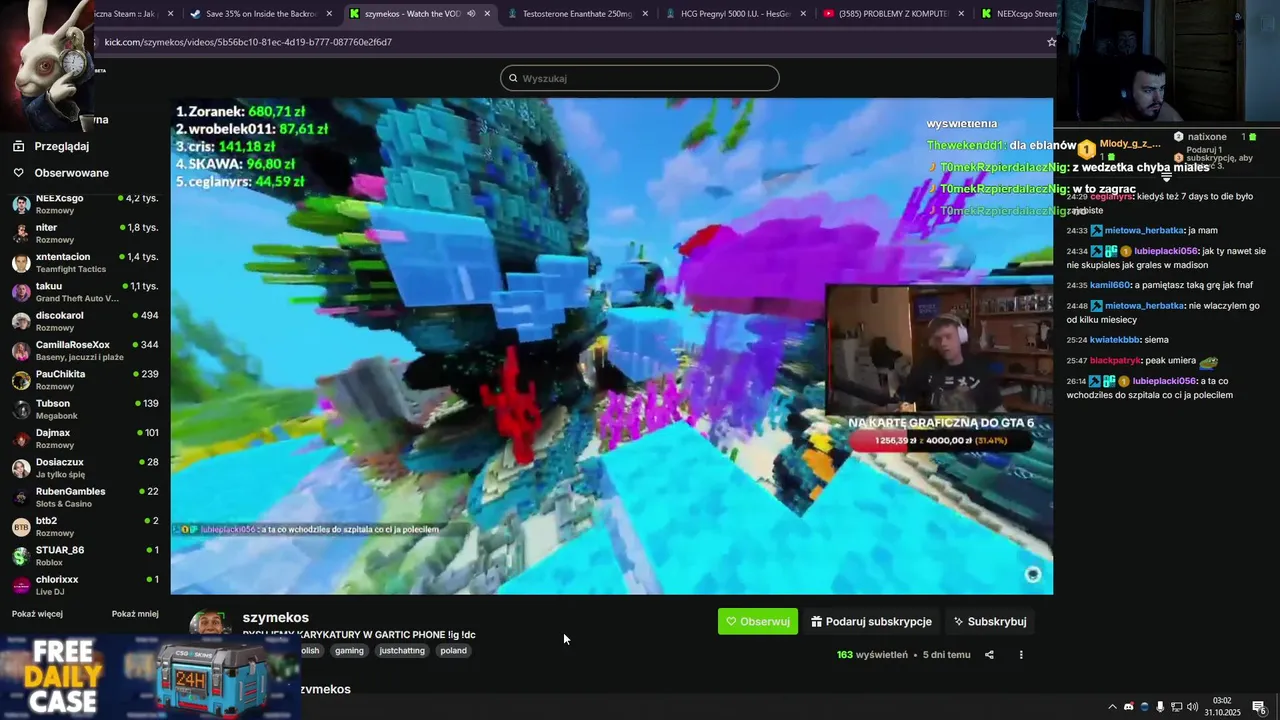Close the YouTube 'PROBLEMY Z KOMPUTE' tab
The image size is (1280, 720).
(x=961, y=14)
